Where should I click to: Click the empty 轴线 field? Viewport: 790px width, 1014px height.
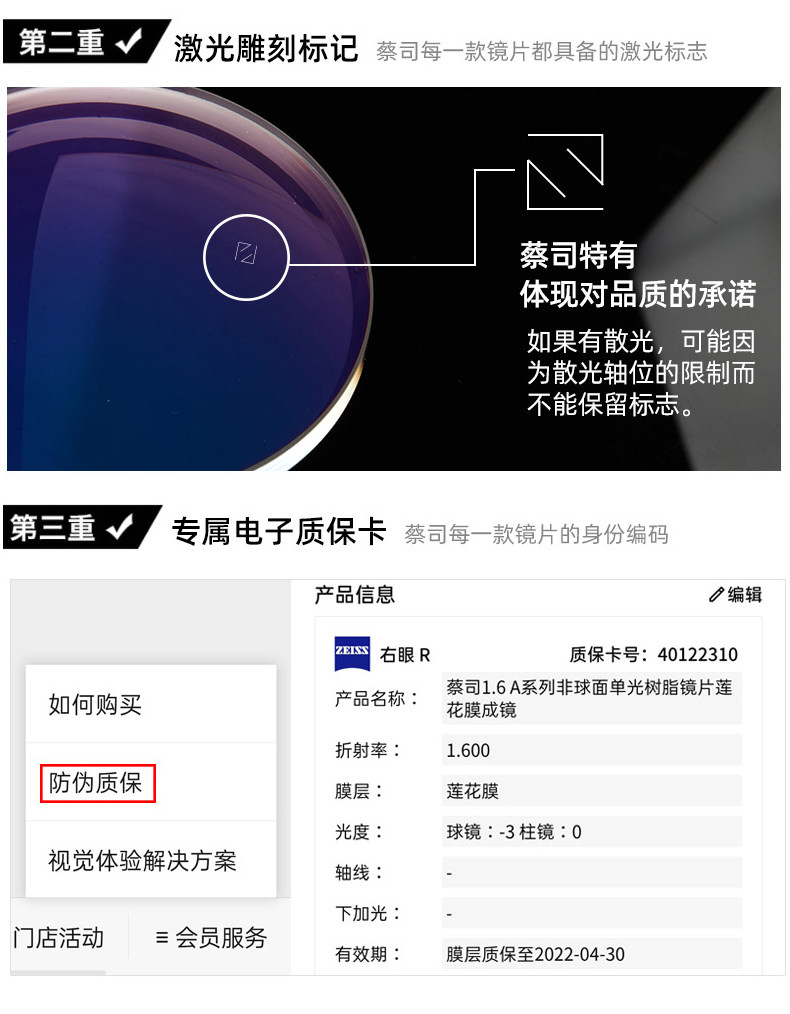pos(592,873)
